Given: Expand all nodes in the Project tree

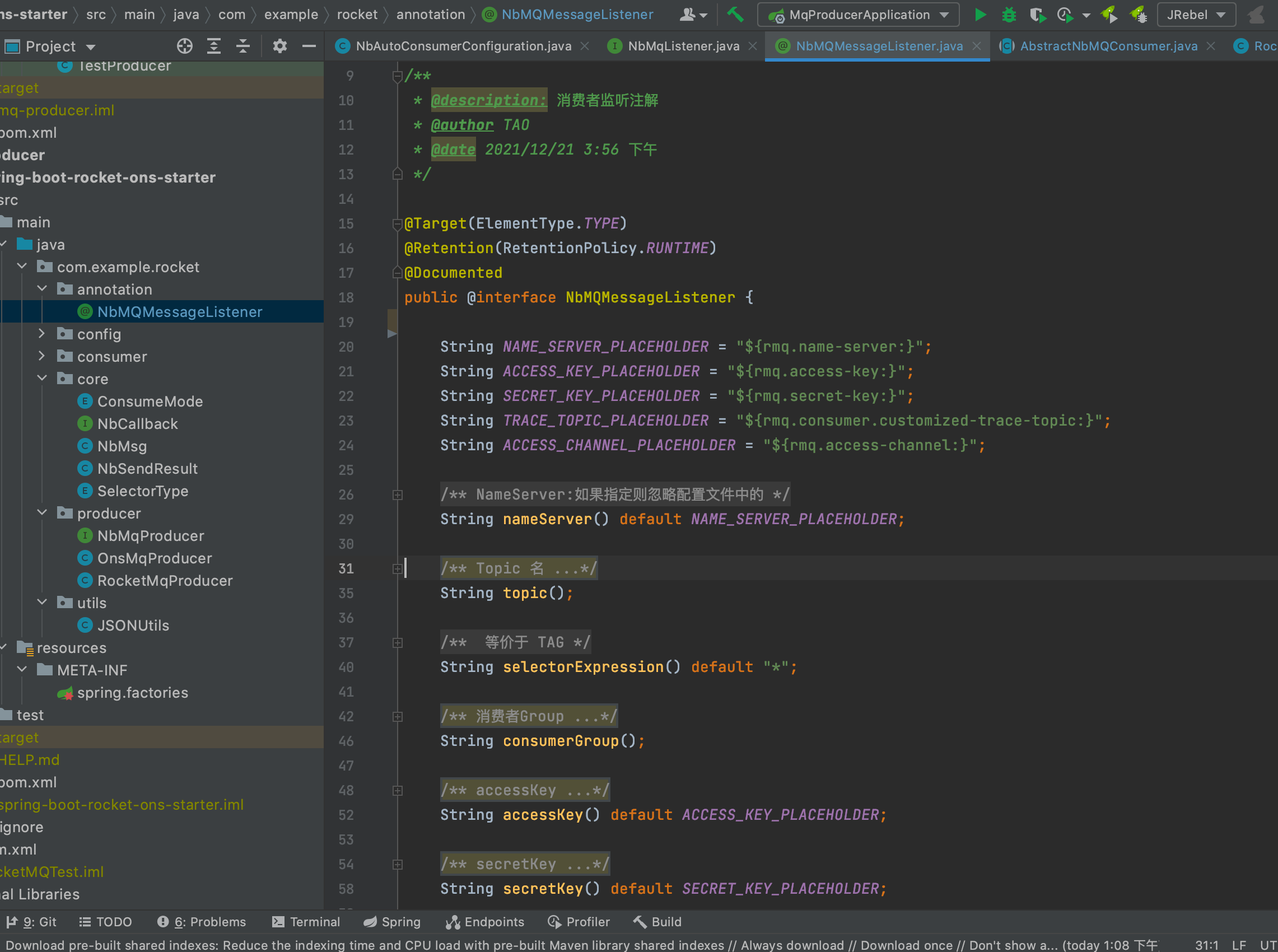Looking at the screenshot, I should click(x=214, y=46).
